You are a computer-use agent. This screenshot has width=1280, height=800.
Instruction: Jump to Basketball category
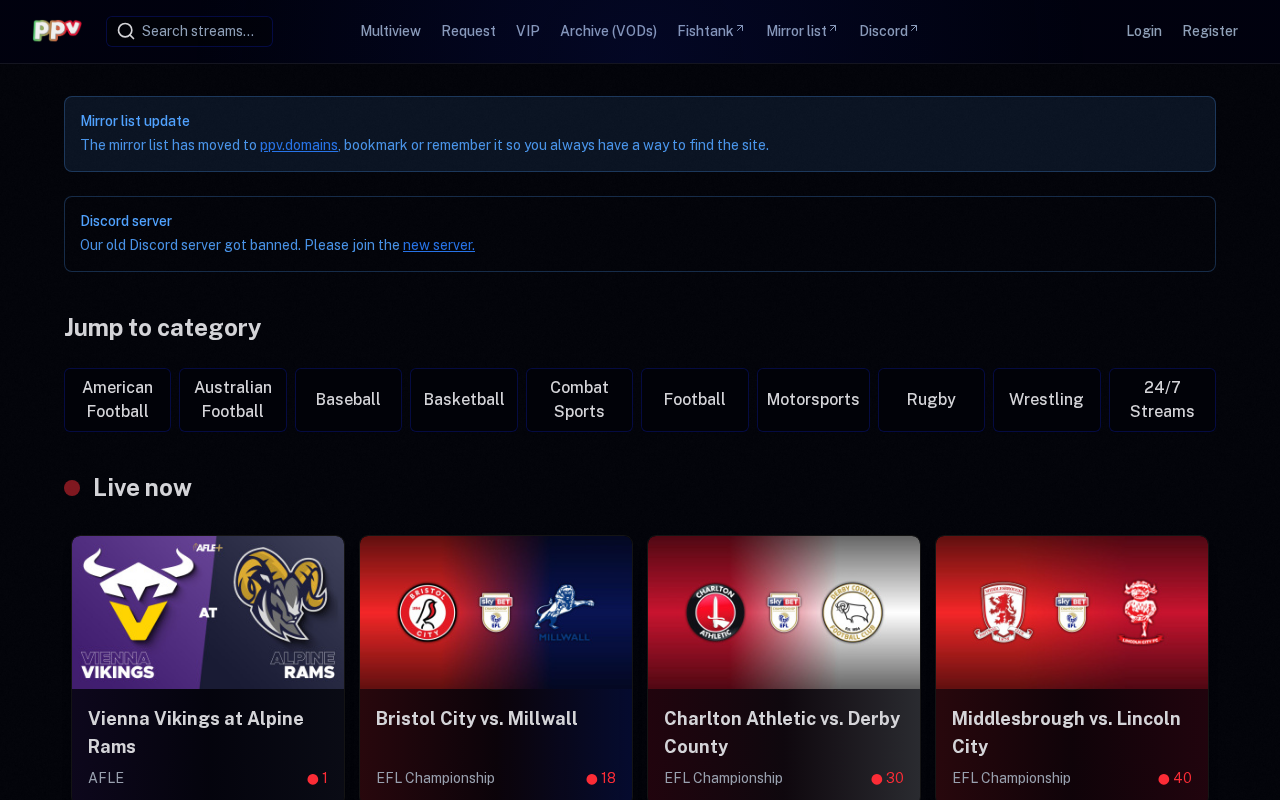pos(464,400)
